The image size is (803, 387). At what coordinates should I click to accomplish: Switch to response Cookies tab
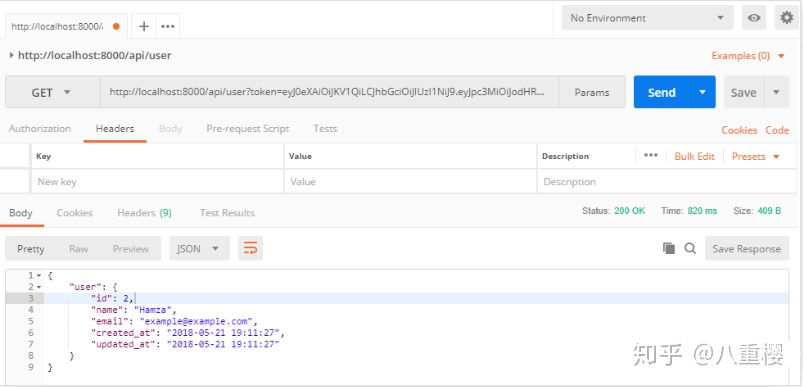coord(75,212)
